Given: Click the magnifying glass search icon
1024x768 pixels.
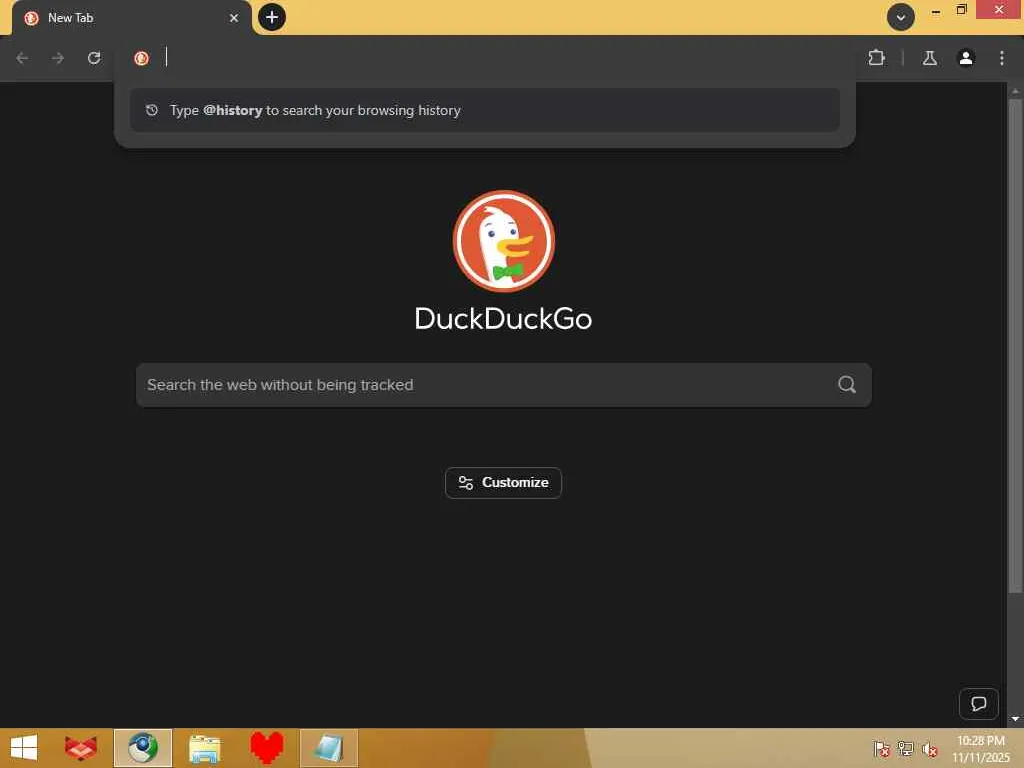Looking at the screenshot, I should [847, 385].
